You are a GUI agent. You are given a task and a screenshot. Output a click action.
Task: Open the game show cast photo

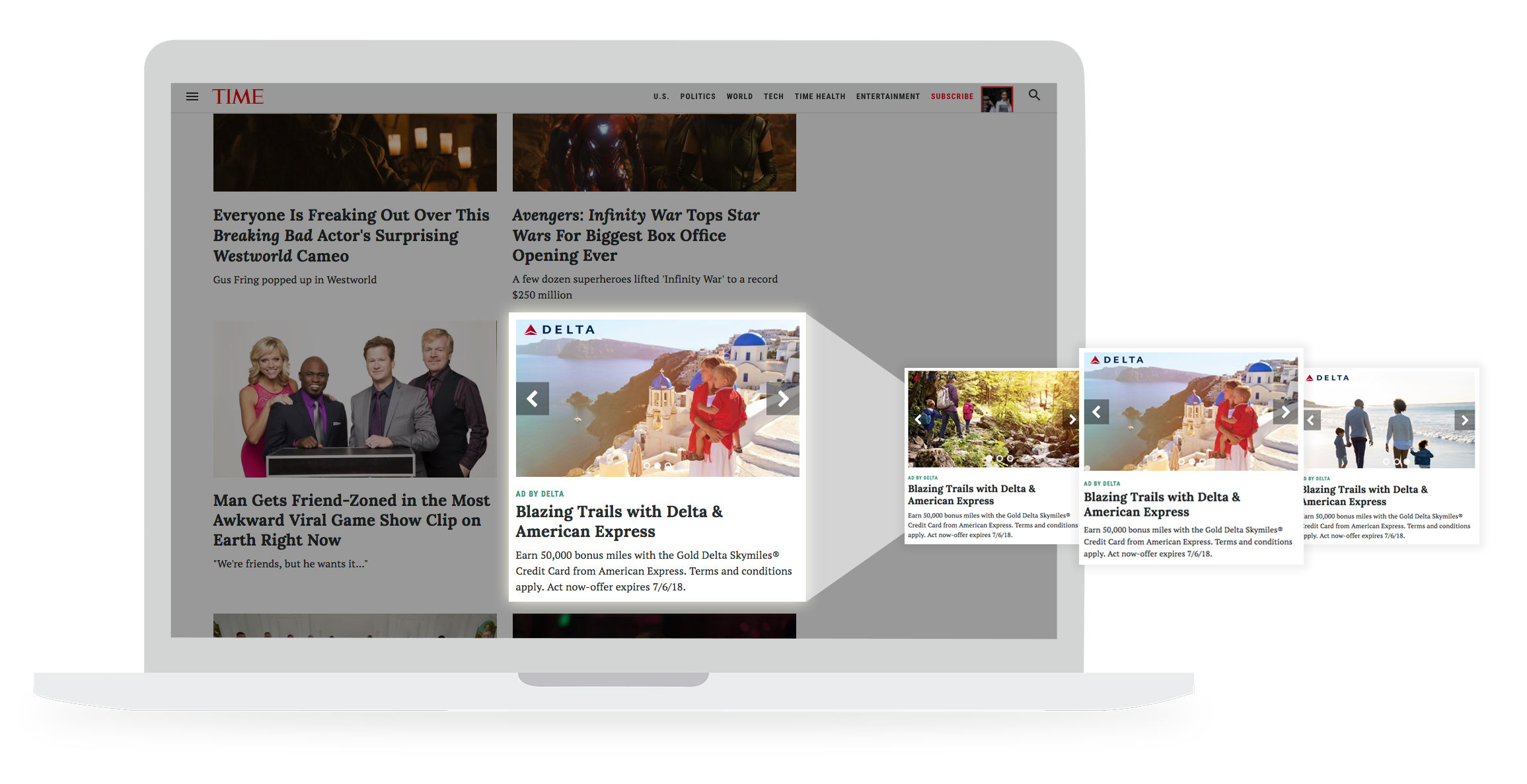point(355,399)
